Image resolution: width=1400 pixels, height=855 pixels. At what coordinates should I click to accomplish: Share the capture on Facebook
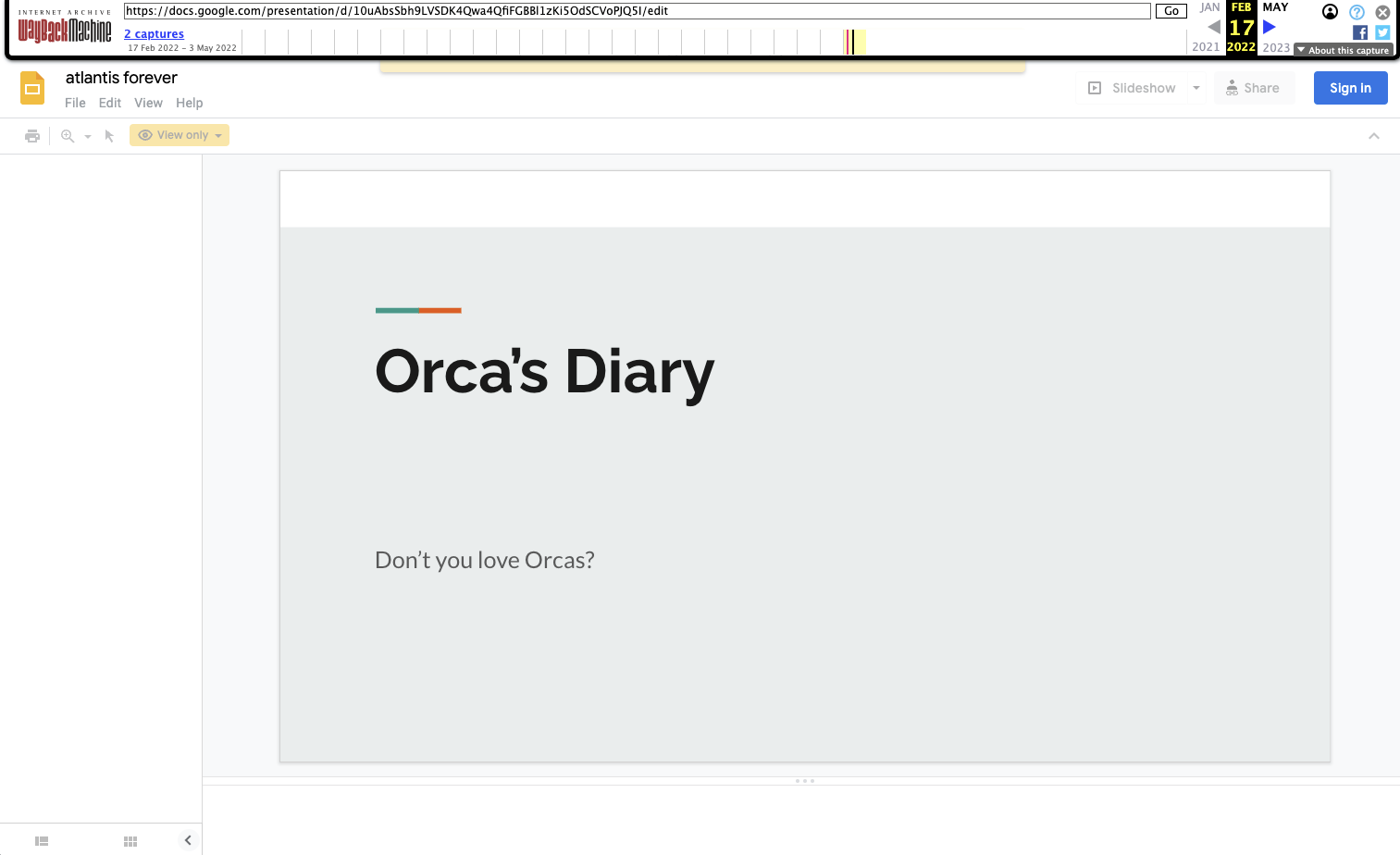(x=1360, y=32)
